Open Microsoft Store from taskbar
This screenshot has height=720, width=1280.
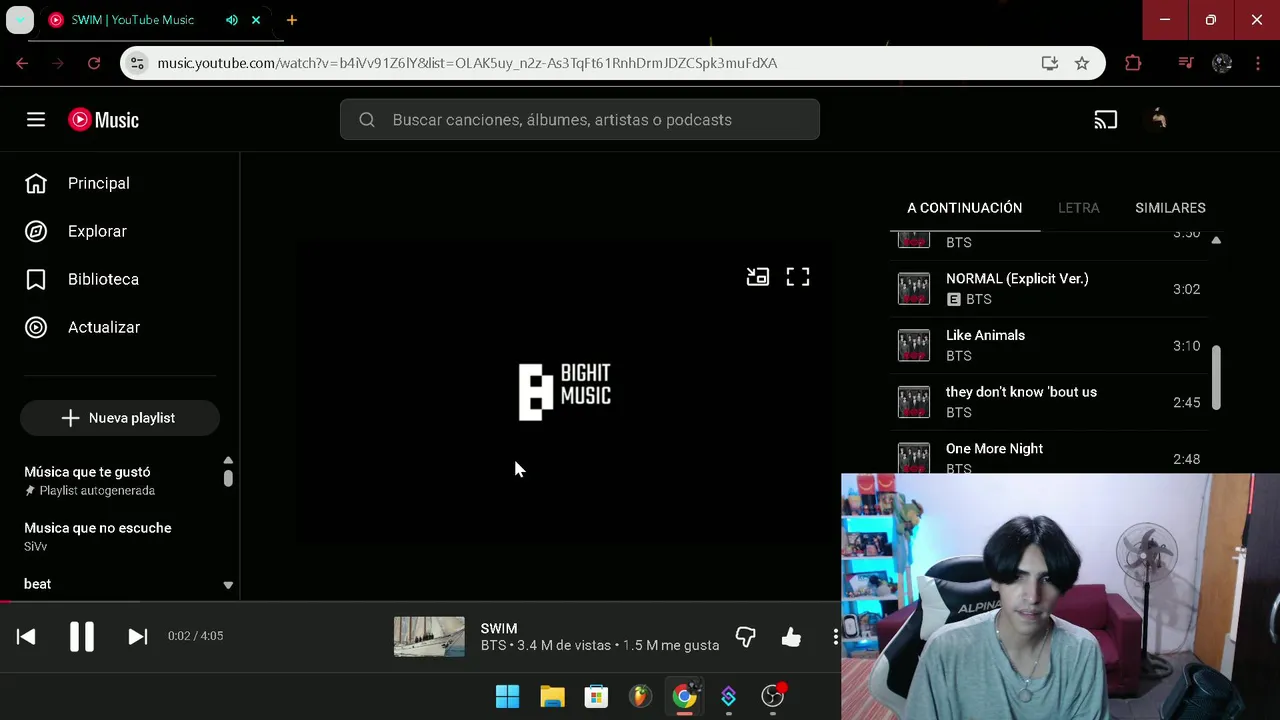point(596,696)
